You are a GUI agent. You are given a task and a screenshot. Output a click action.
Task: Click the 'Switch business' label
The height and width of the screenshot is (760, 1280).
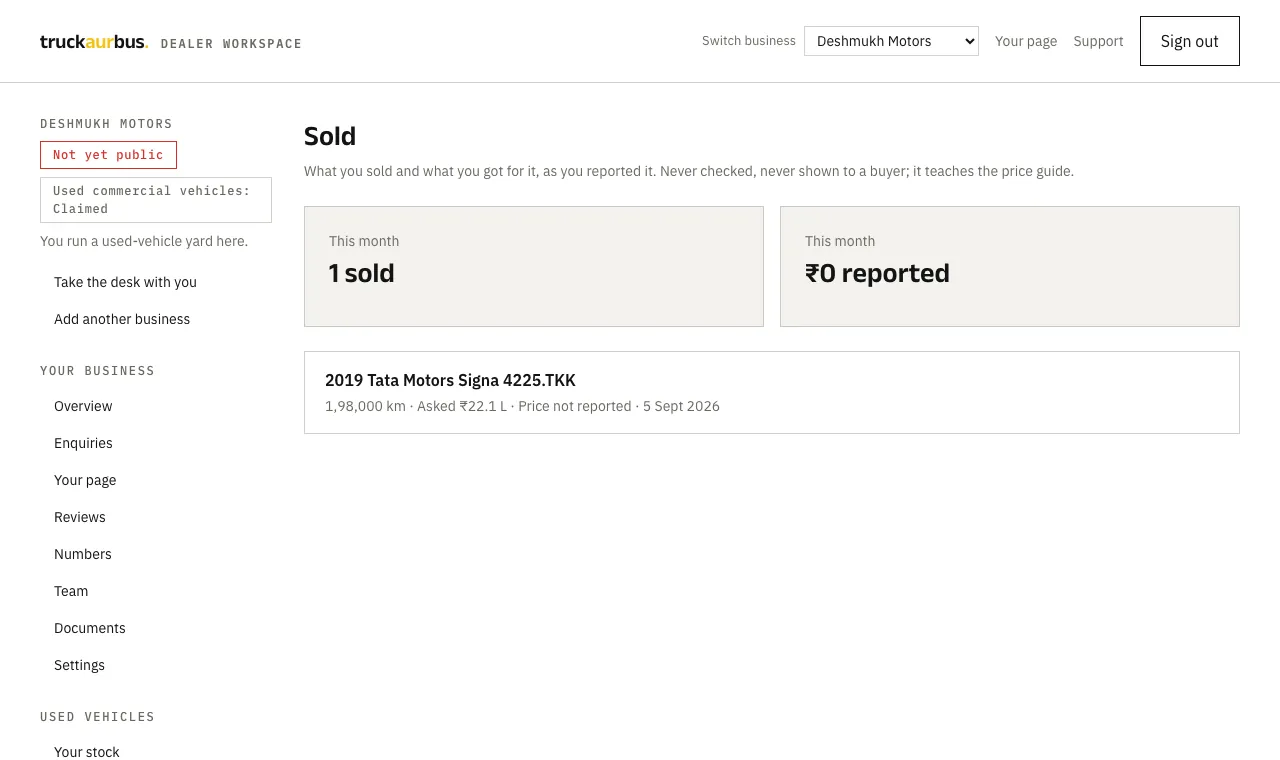tap(749, 41)
